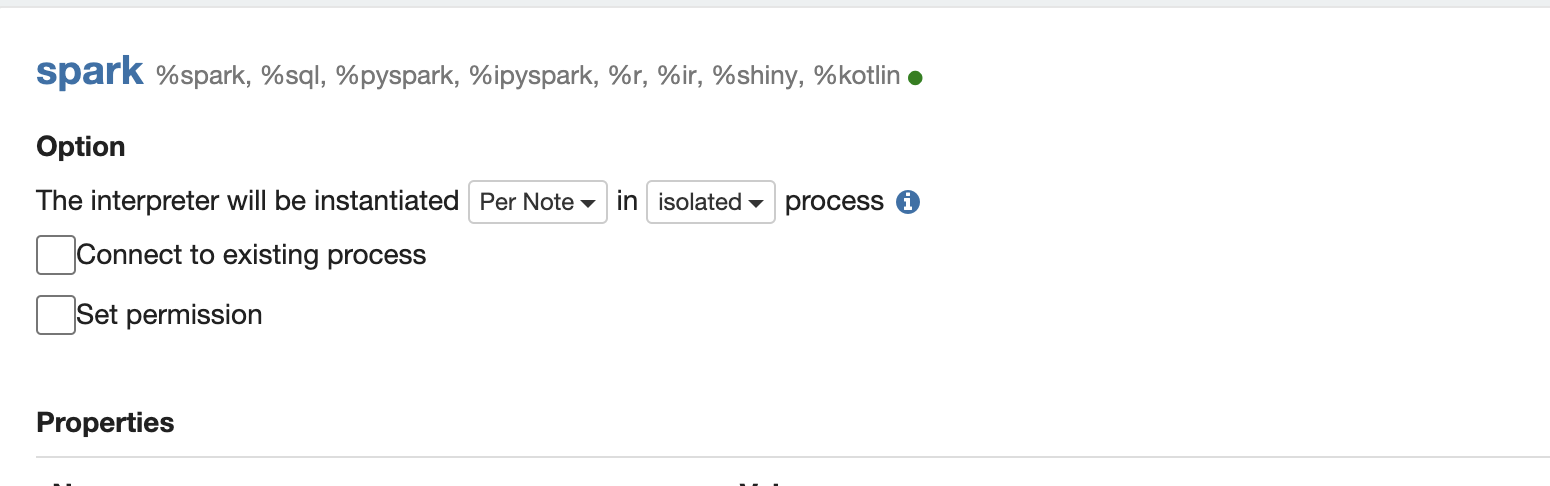Click the blue info icon after "process"
Screen dimensions: 1550x486
[x=908, y=202]
